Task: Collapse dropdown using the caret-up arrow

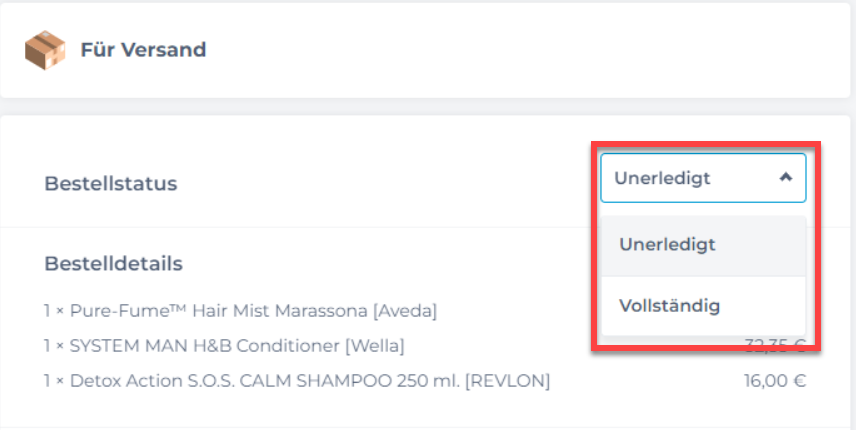Action: (x=786, y=177)
